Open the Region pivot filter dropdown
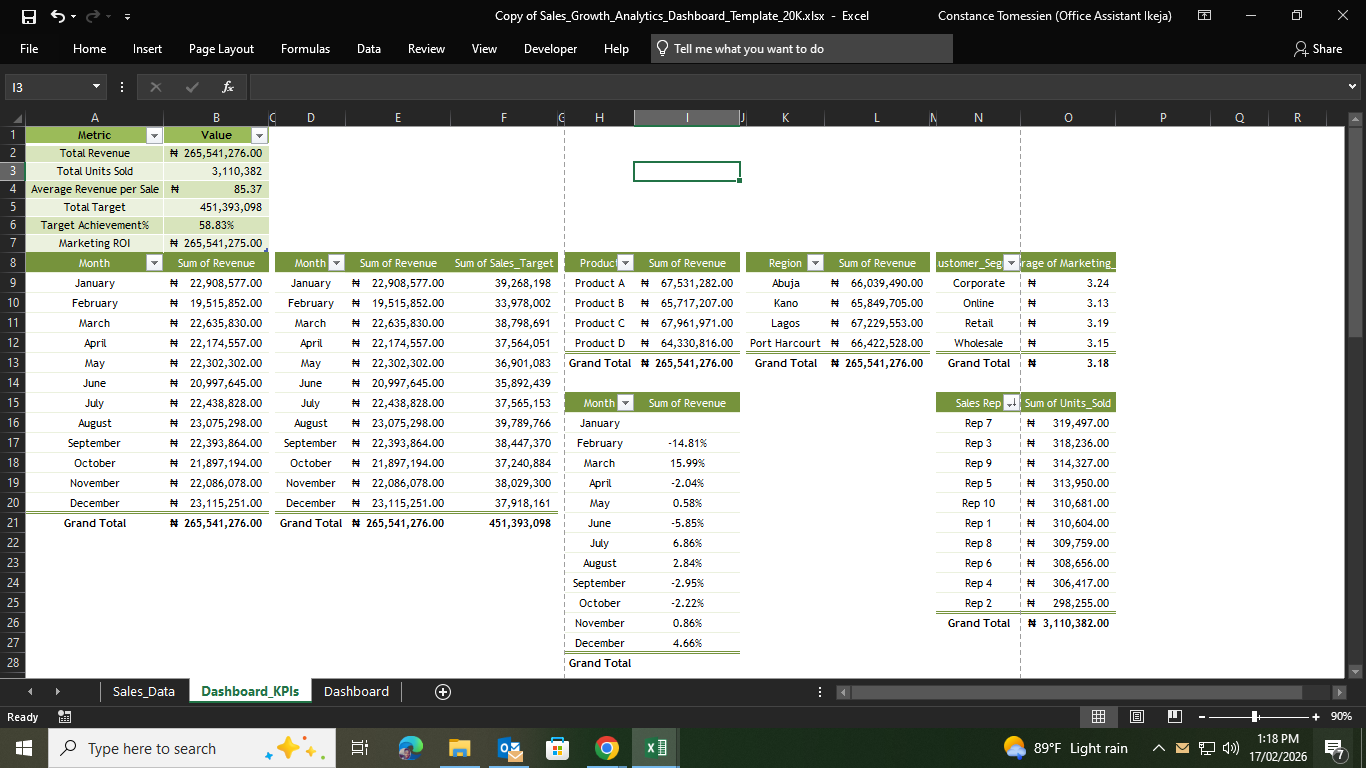The image size is (1366, 768). pyautogui.click(x=815, y=262)
